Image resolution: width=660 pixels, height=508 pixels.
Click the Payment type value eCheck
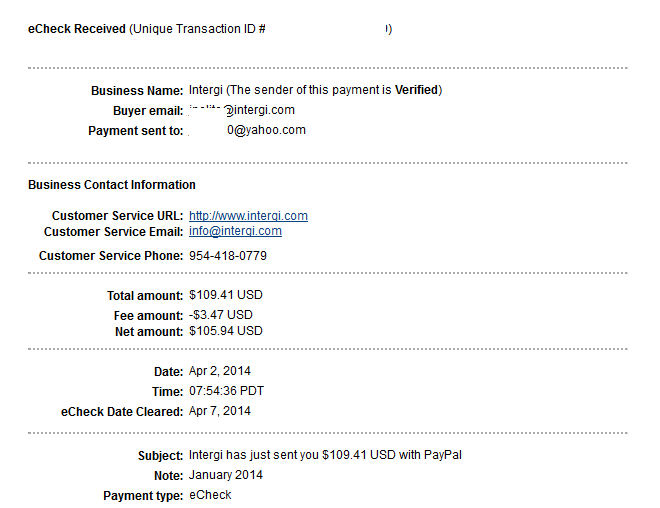(210, 495)
